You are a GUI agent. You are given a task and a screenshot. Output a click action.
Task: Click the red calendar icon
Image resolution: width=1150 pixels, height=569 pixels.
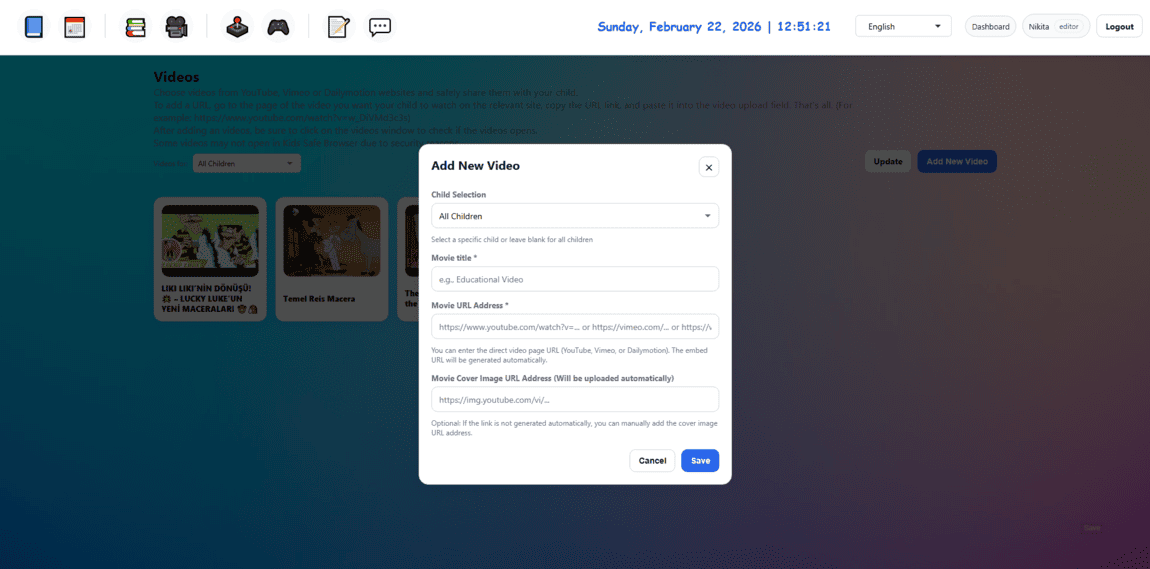[75, 27]
